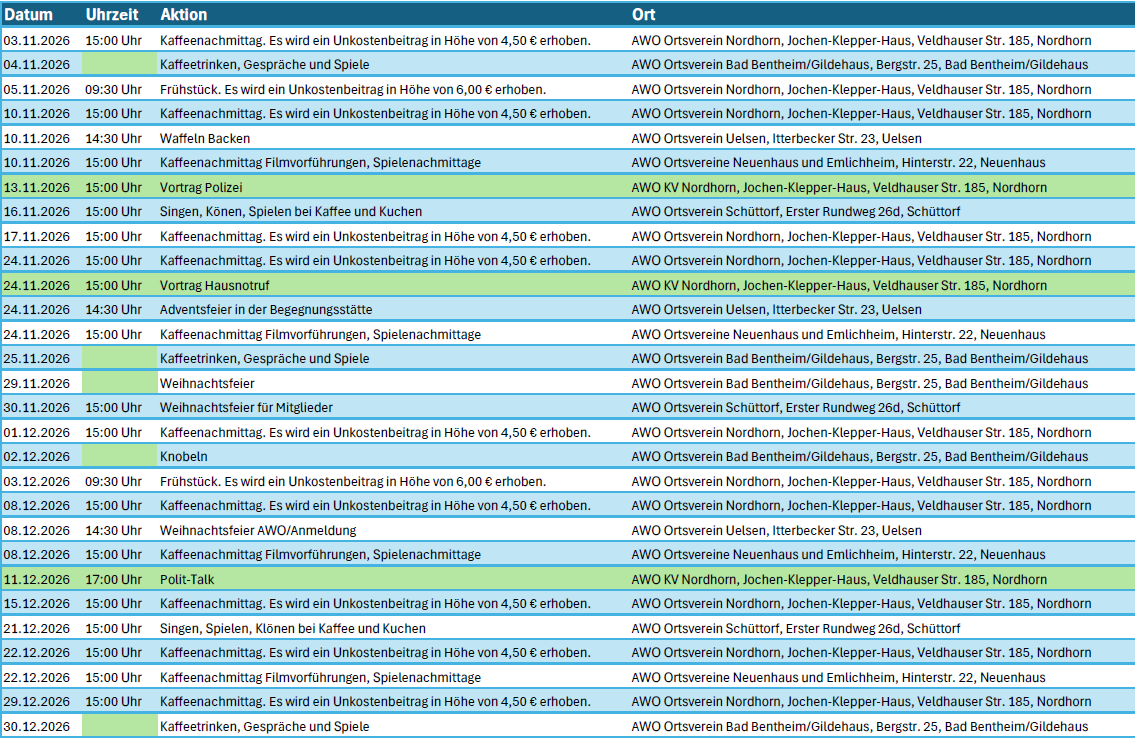Click the Weihnachtsfeier AWO/Anmeldung cell
Viewport: 1139px width, 739px height.
258,530
